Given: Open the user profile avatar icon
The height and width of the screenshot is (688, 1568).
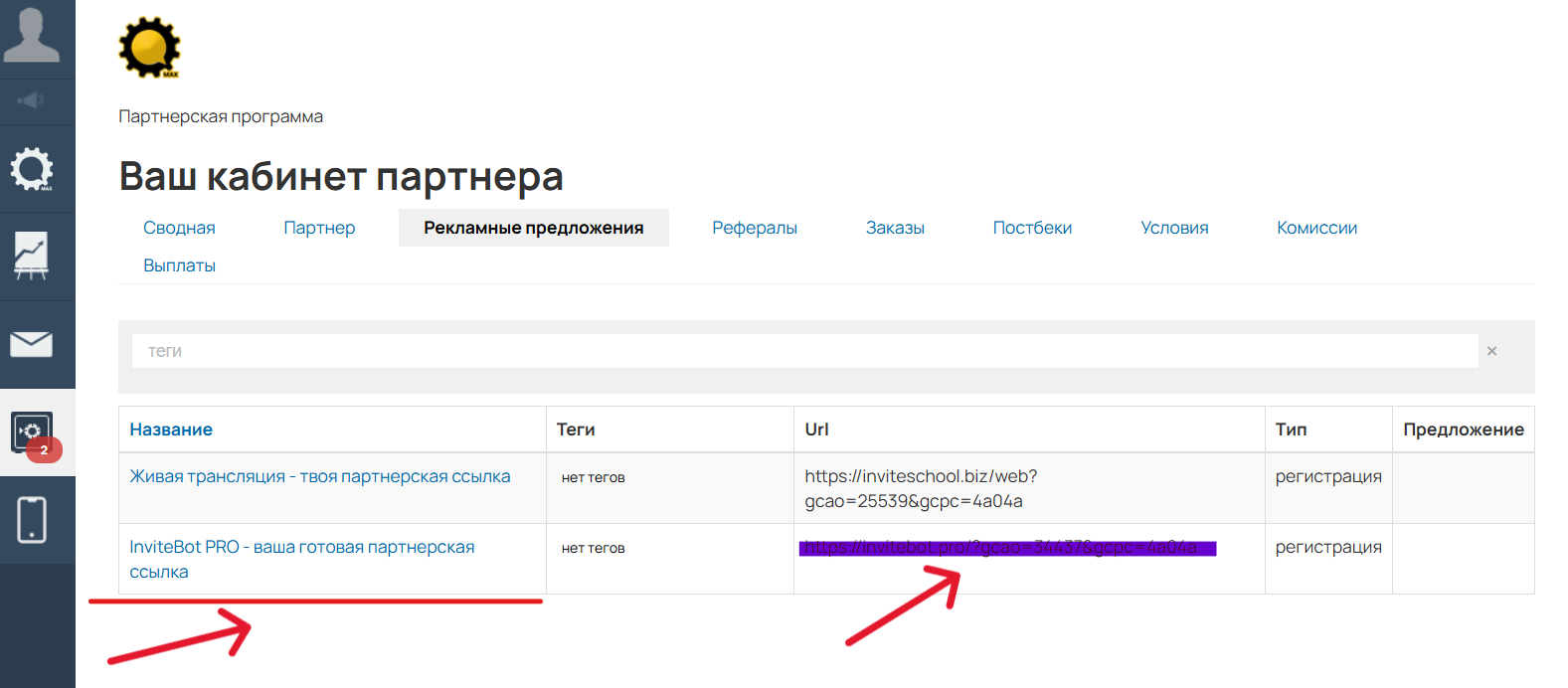Looking at the screenshot, I should (x=32, y=36).
